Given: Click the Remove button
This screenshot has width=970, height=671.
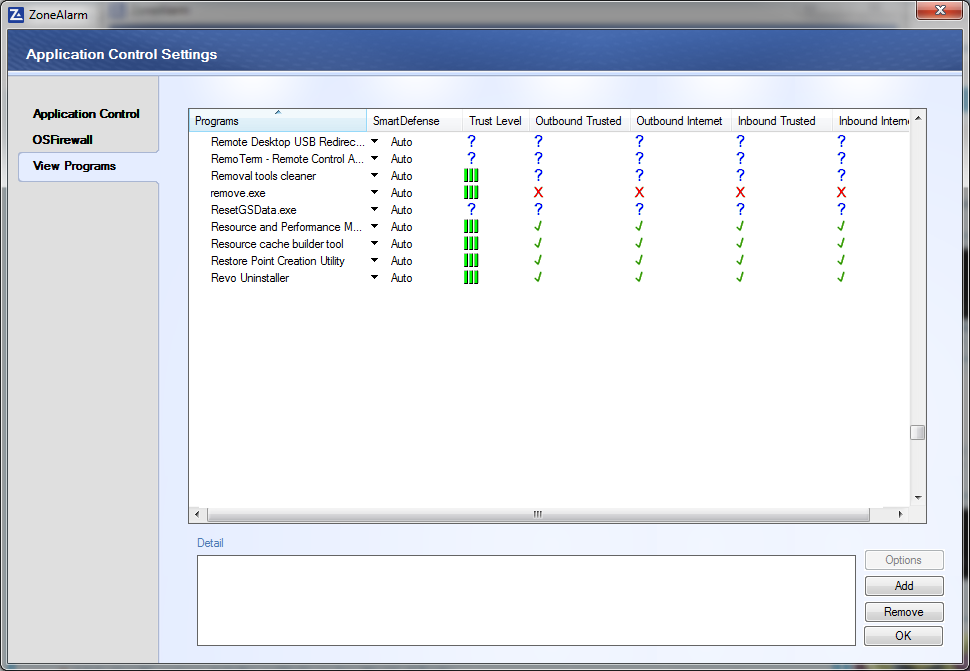Looking at the screenshot, I should point(903,612).
